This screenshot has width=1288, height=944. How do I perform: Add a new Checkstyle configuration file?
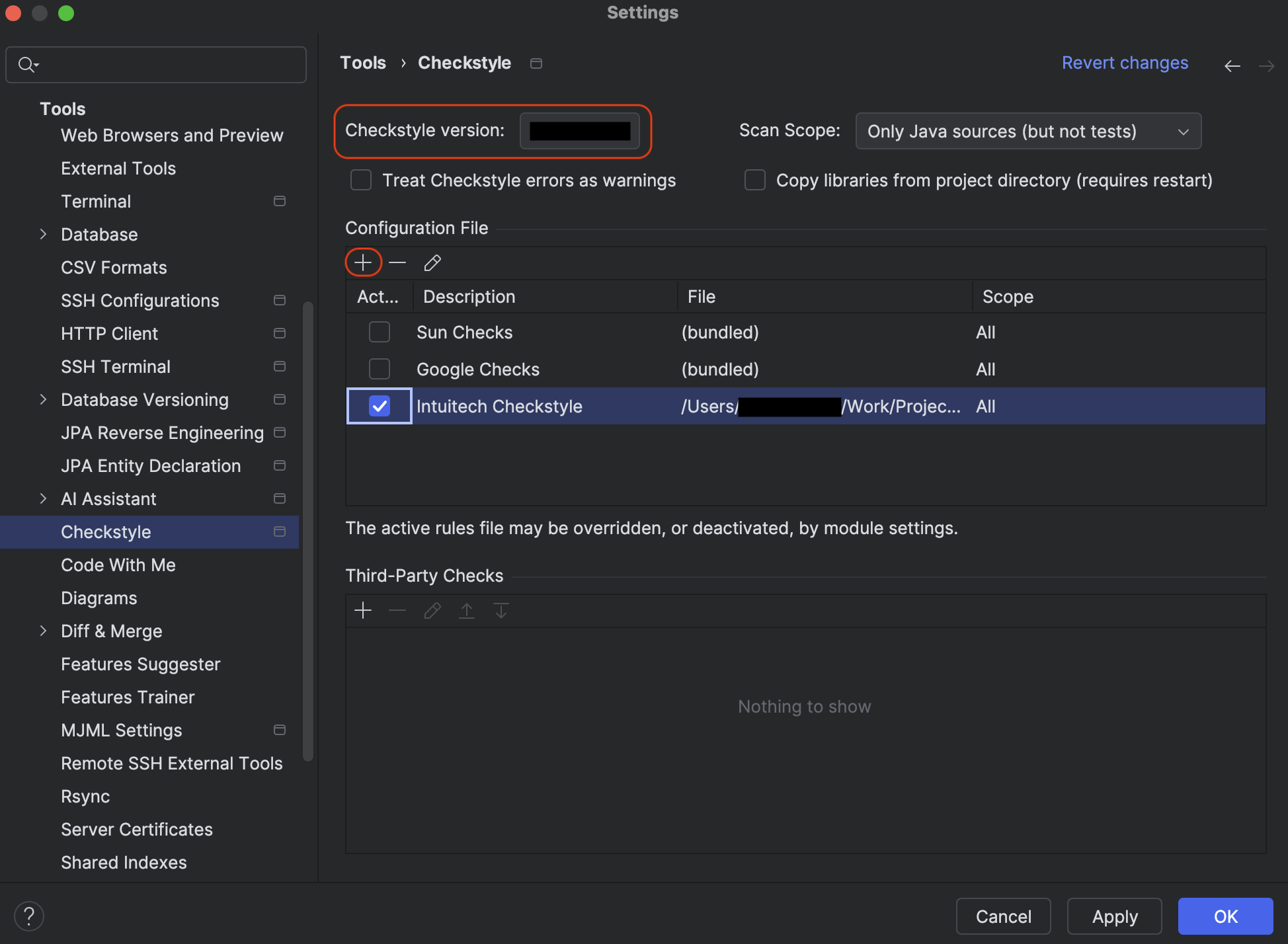[363, 262]
